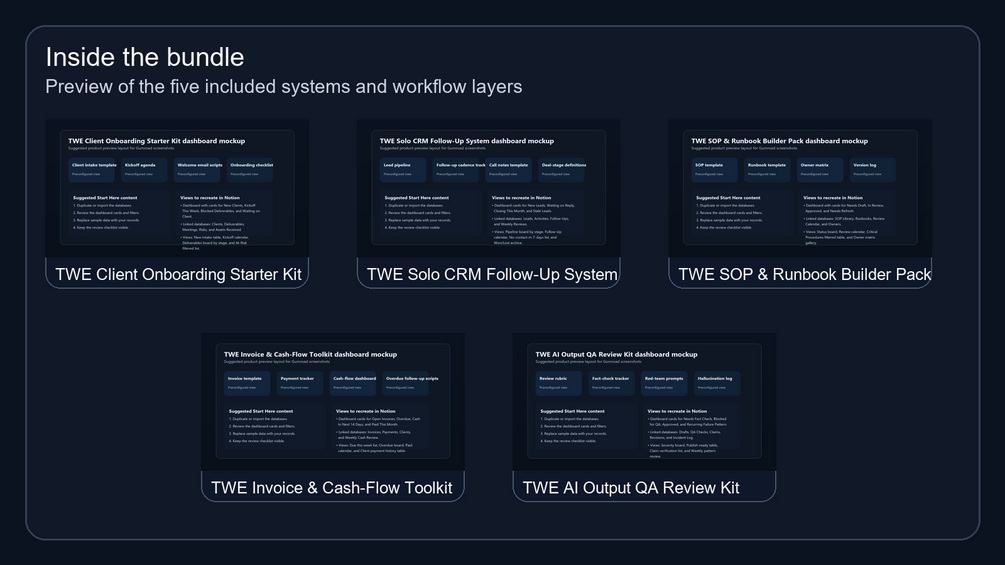
Task: Click the "SOP template" card
Action: click(x=715, y=170)
